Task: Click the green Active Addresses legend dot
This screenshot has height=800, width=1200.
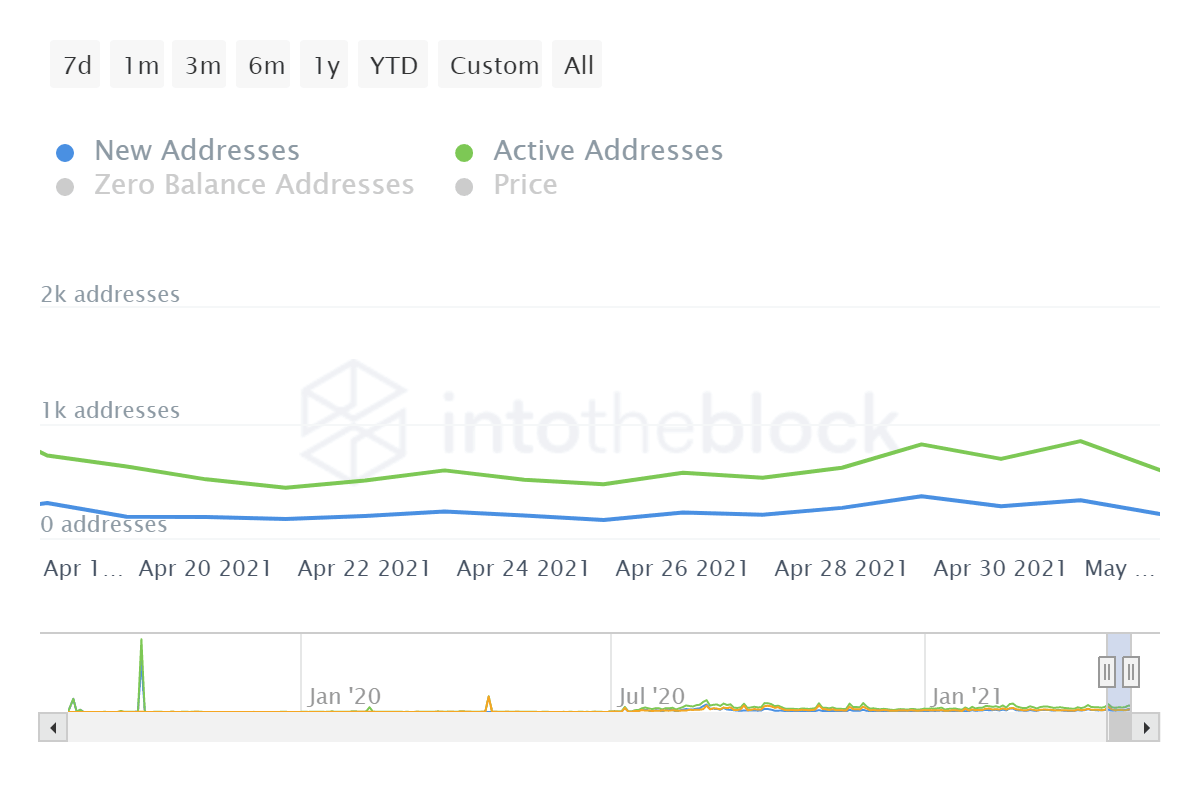Action: click(464, 153)
